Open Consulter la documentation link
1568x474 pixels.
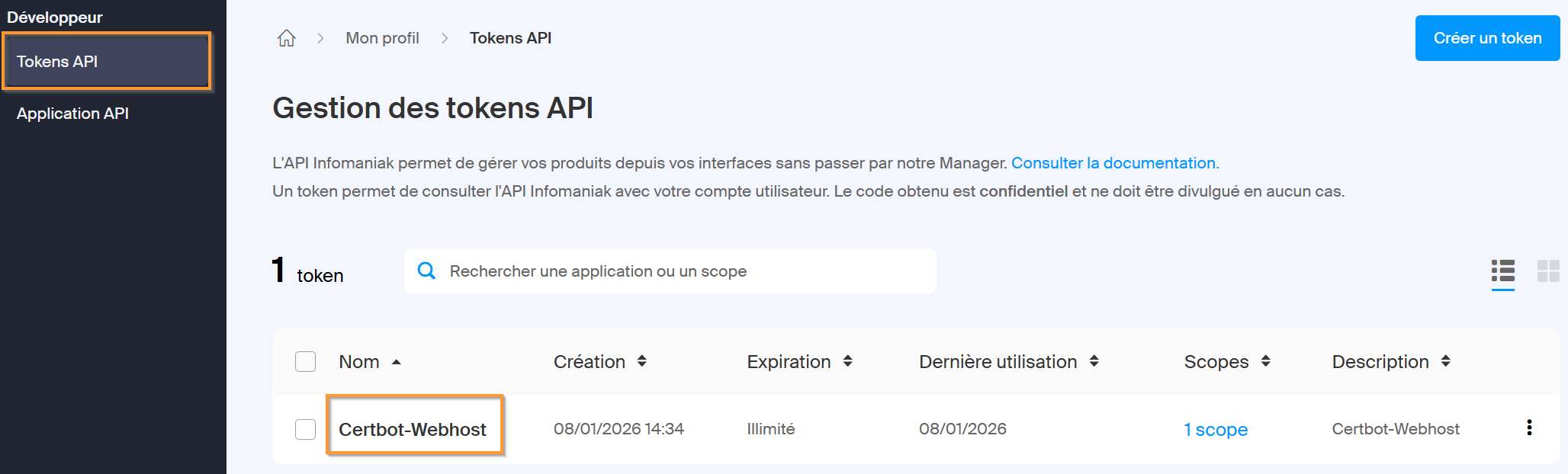[x=1115, y=163]
